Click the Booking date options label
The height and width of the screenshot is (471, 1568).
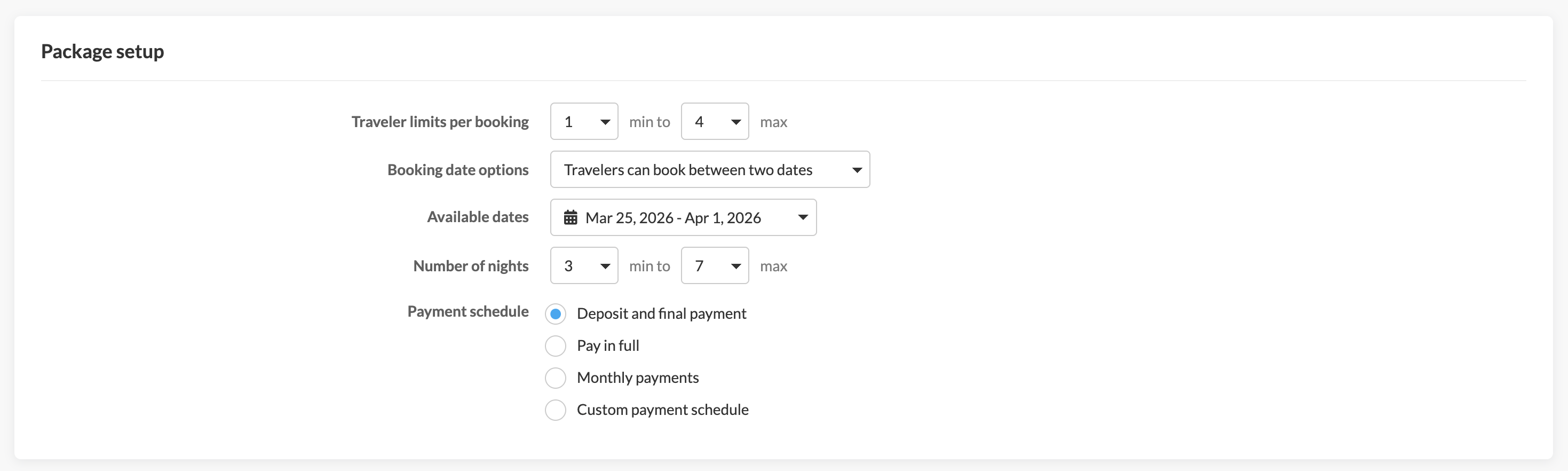458,170
